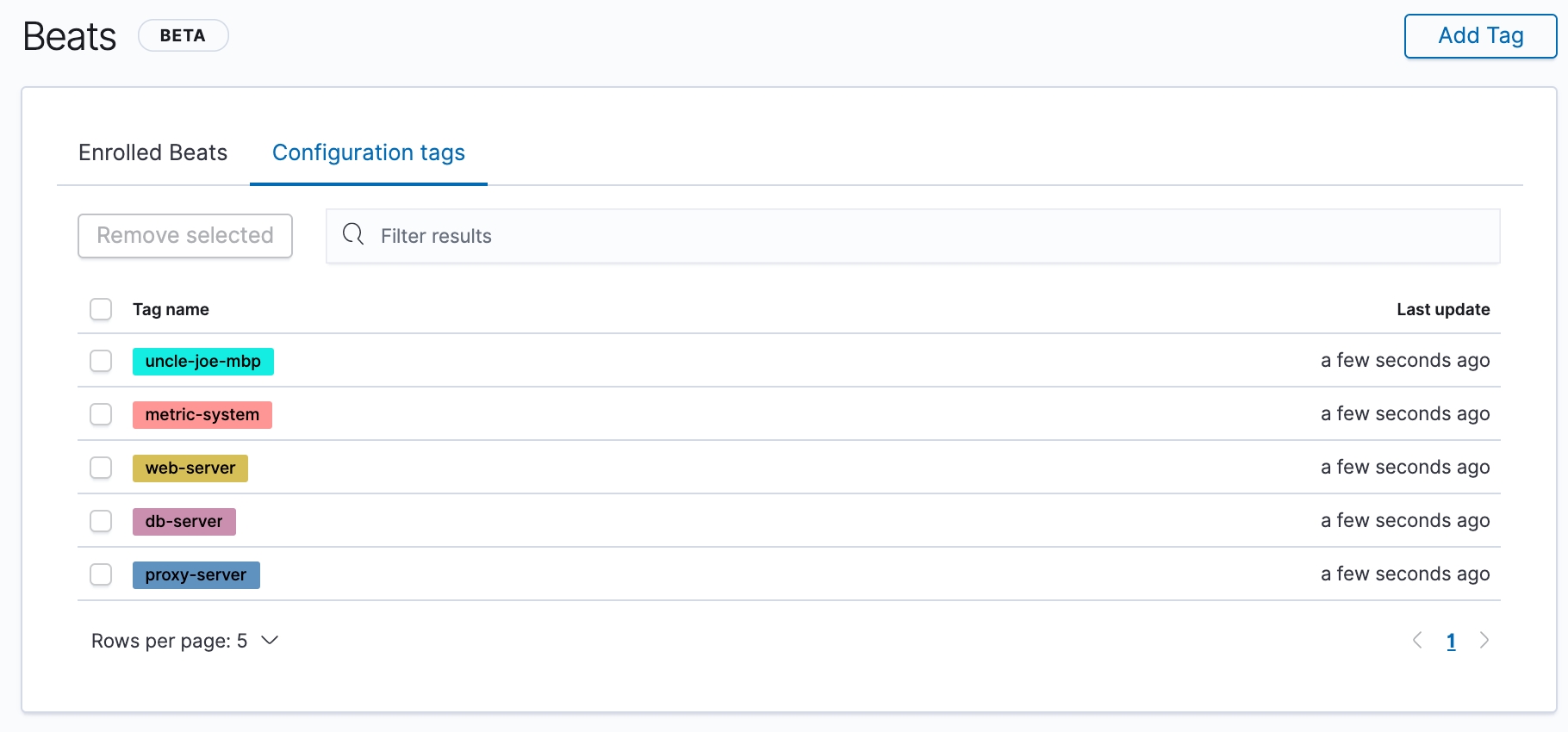This screenshot has width=1568, height=732.
Task: Open the blue proxy-server tag
Action: pyautogui.click(x=196, y=575)
